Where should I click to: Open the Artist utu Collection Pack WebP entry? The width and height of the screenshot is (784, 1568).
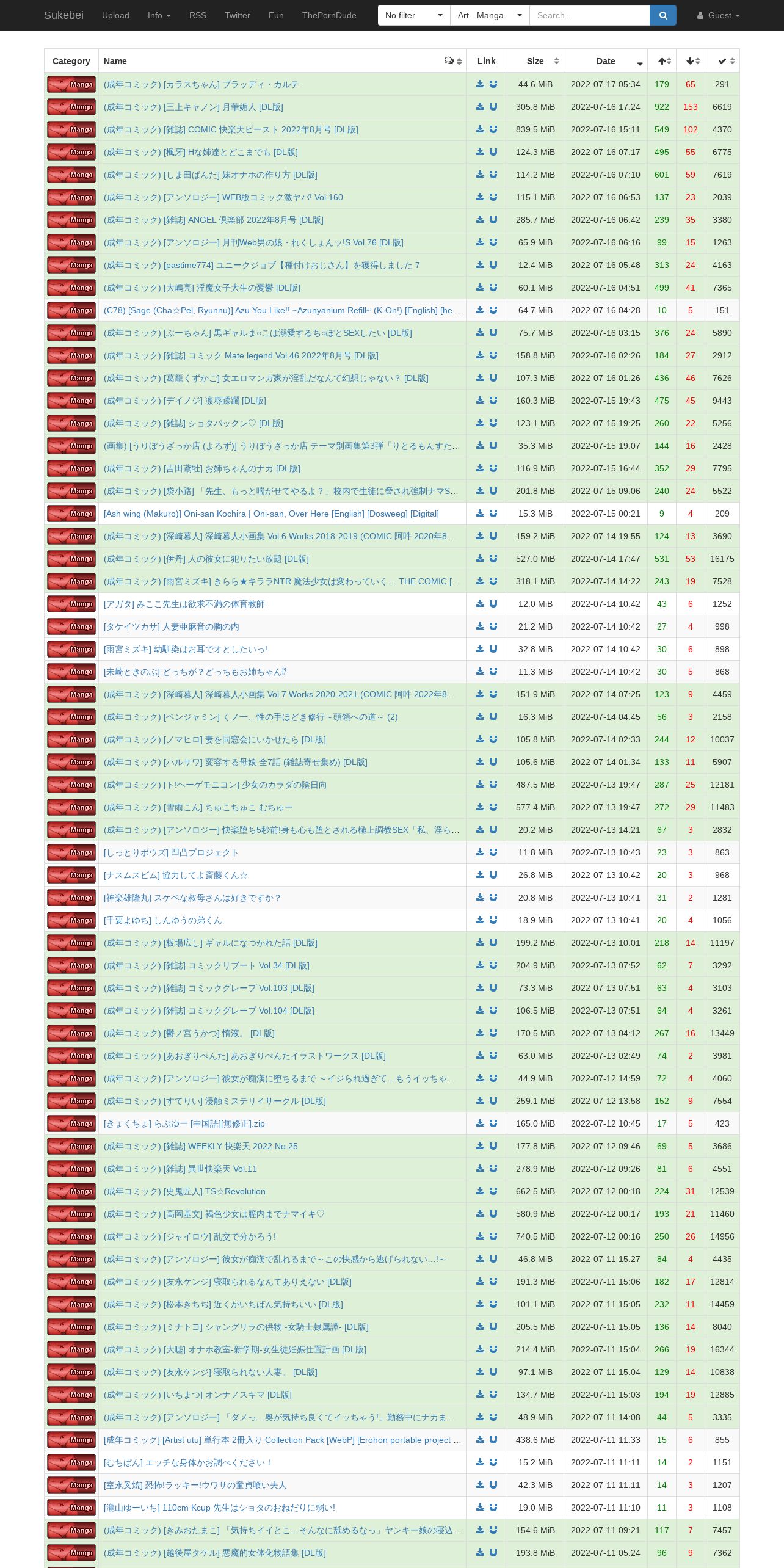pos(282,1440)
